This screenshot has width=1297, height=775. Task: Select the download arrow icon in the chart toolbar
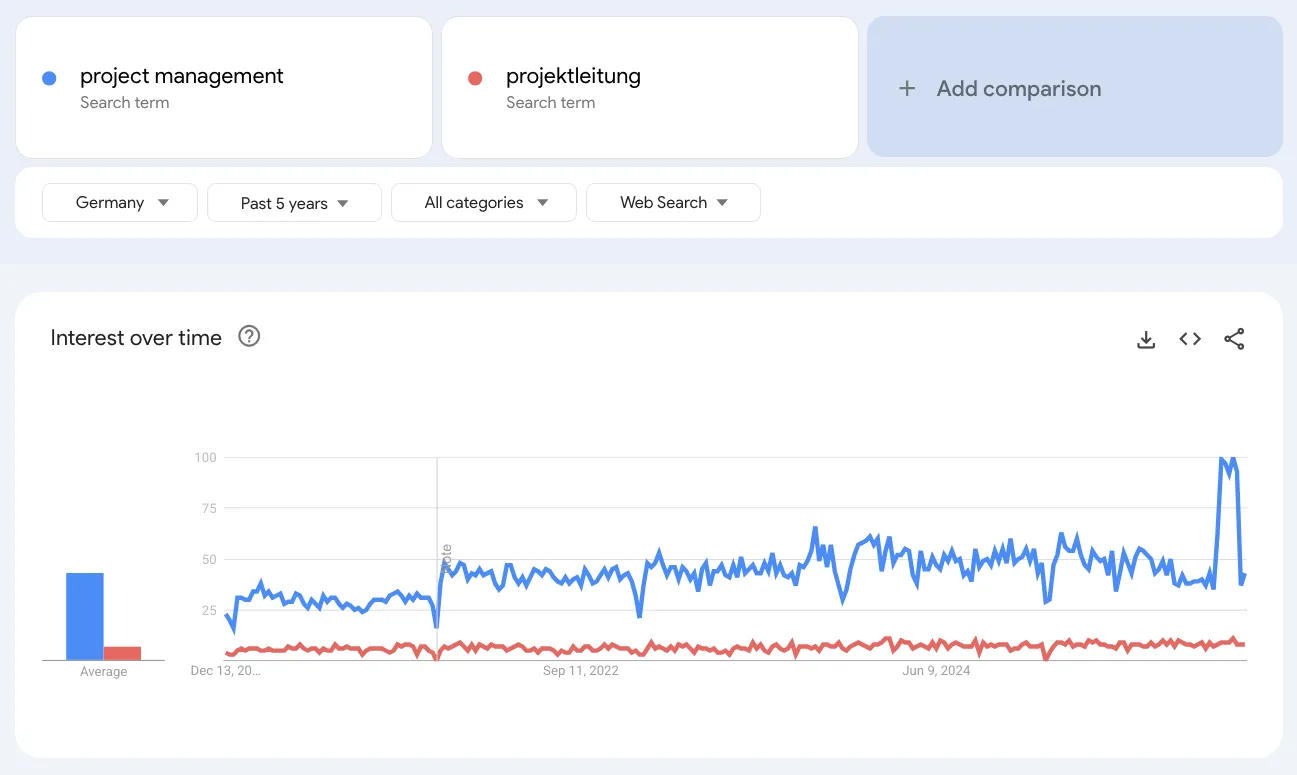coord(1145,339)
